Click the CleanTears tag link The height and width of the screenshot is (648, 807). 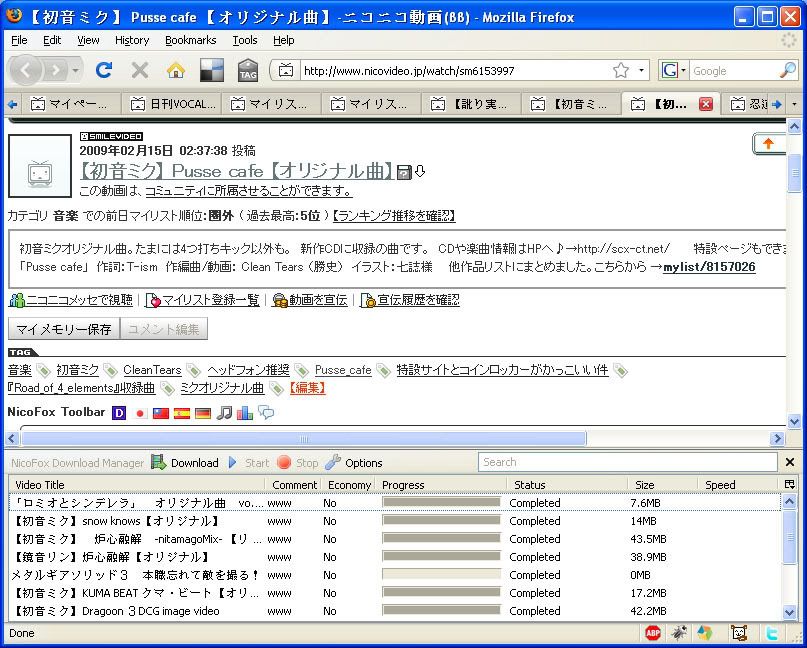(152, 370)
